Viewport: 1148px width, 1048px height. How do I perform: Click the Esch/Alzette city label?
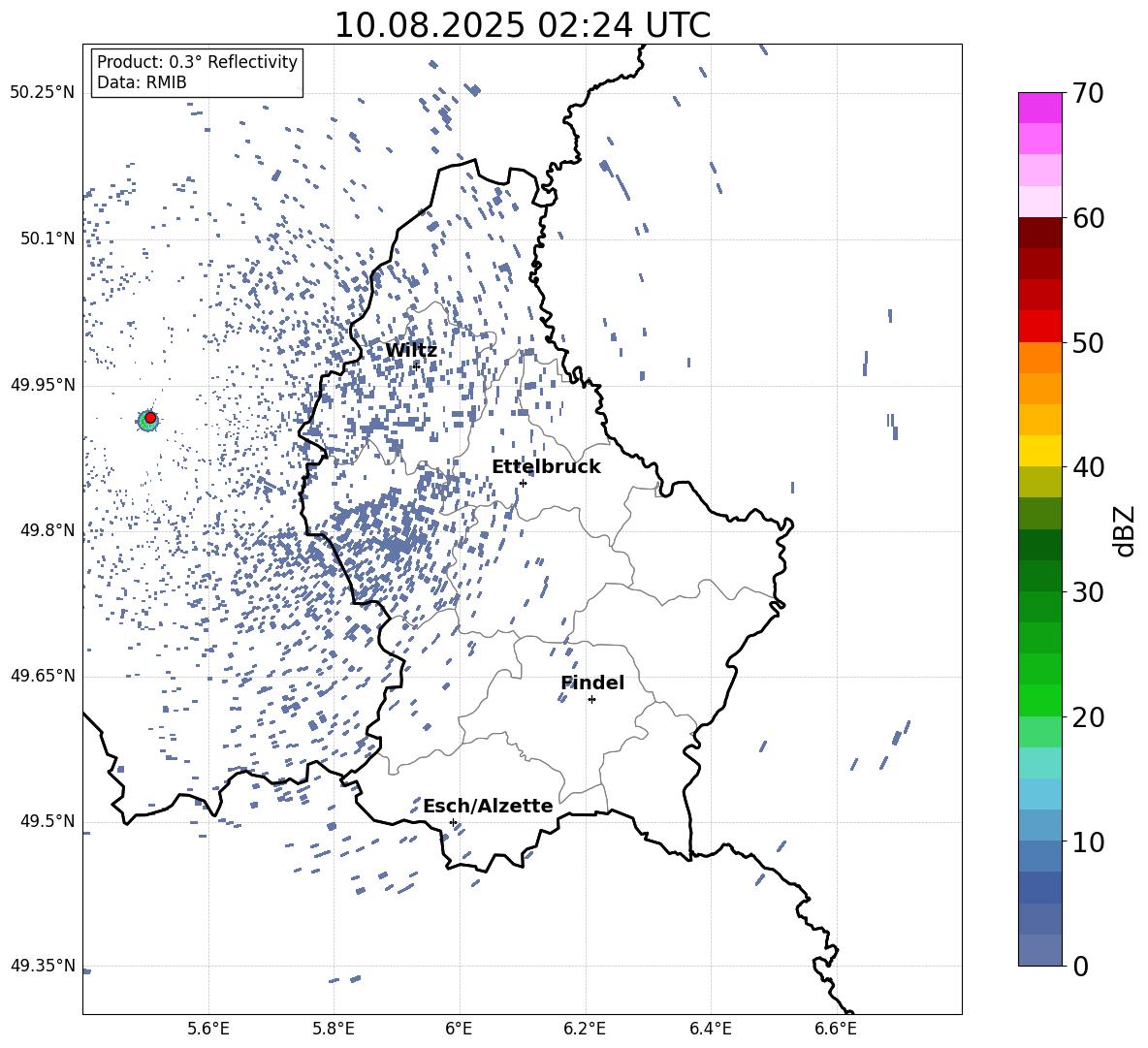(x=488, y=806)
